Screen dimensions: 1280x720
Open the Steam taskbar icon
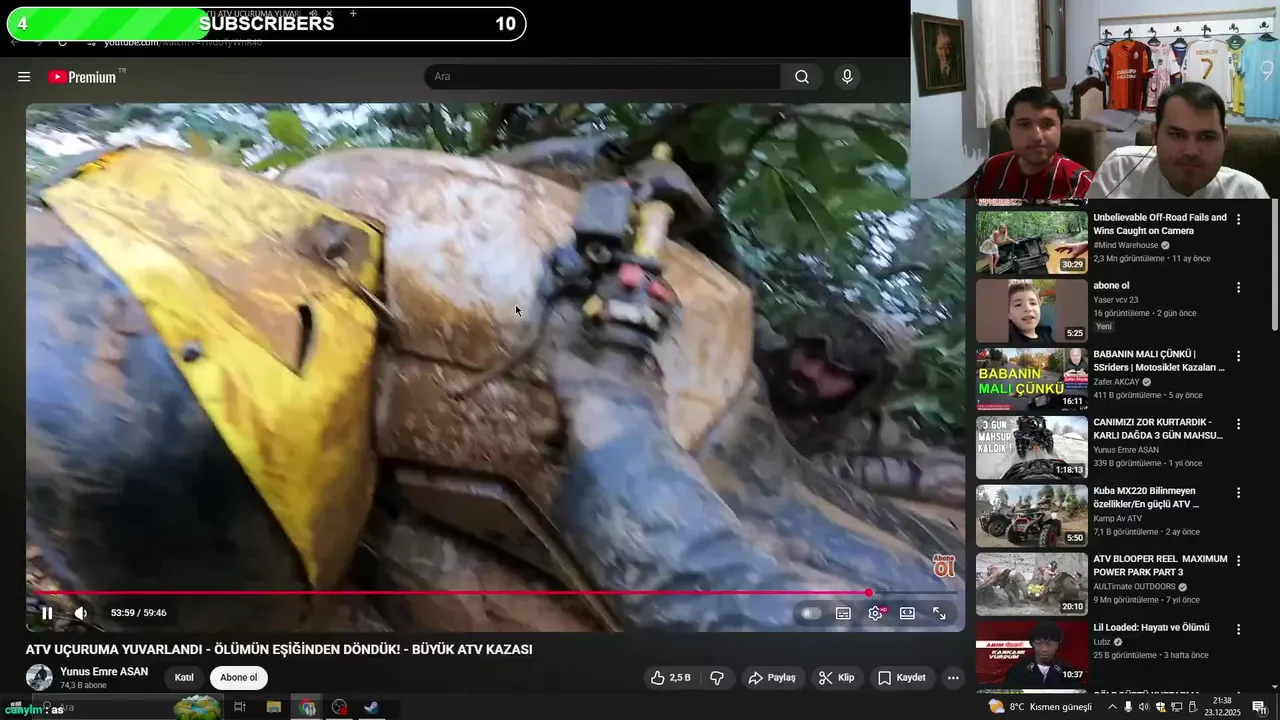coord(370,708)
